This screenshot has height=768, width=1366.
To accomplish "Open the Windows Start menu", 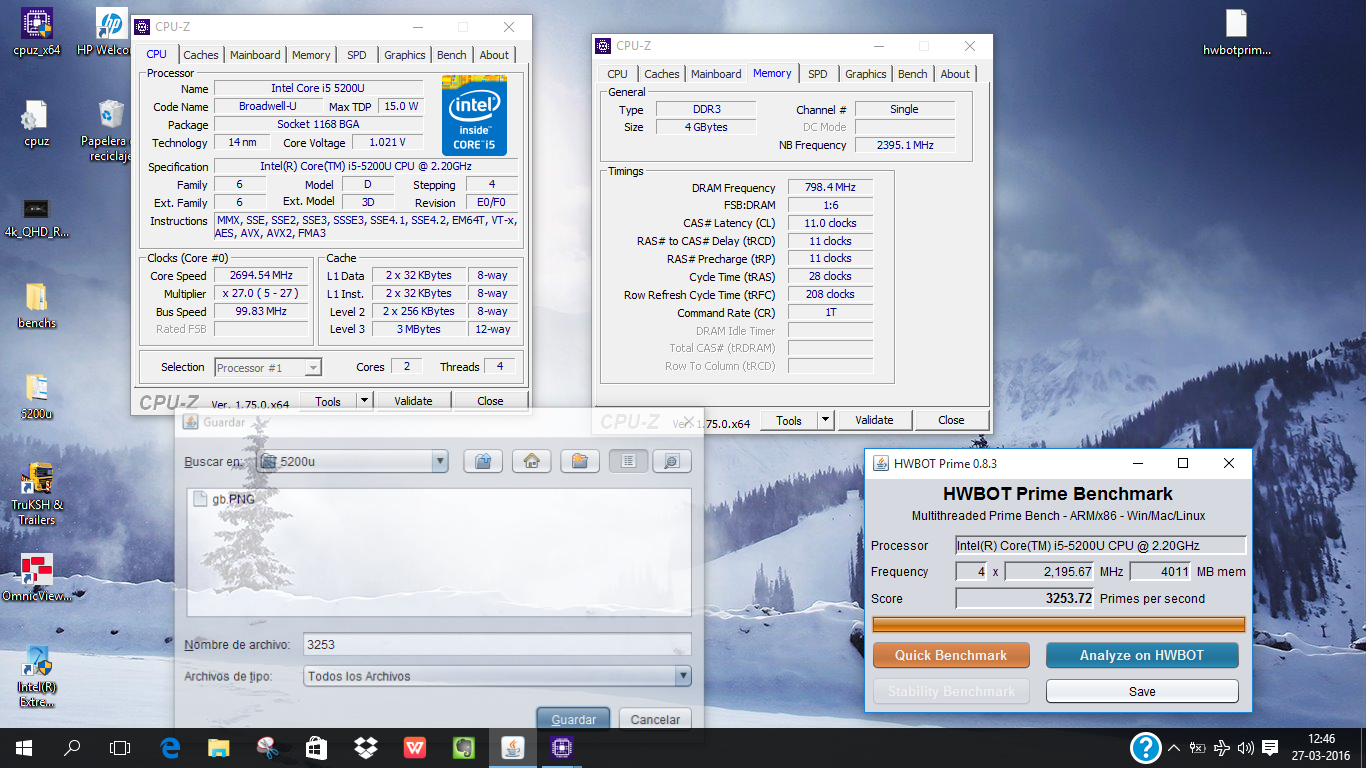I will [24, 747].
